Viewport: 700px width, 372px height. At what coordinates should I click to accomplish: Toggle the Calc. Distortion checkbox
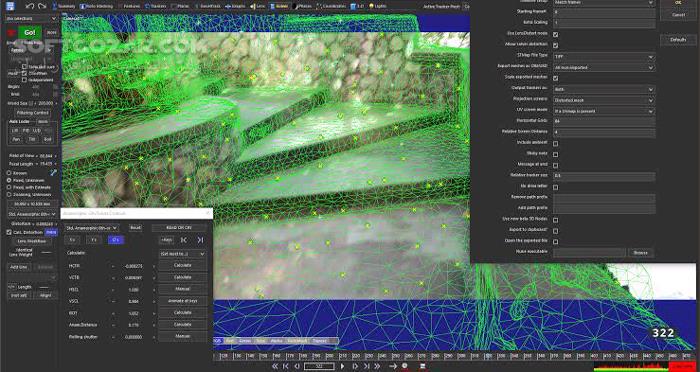click(9, 232)
